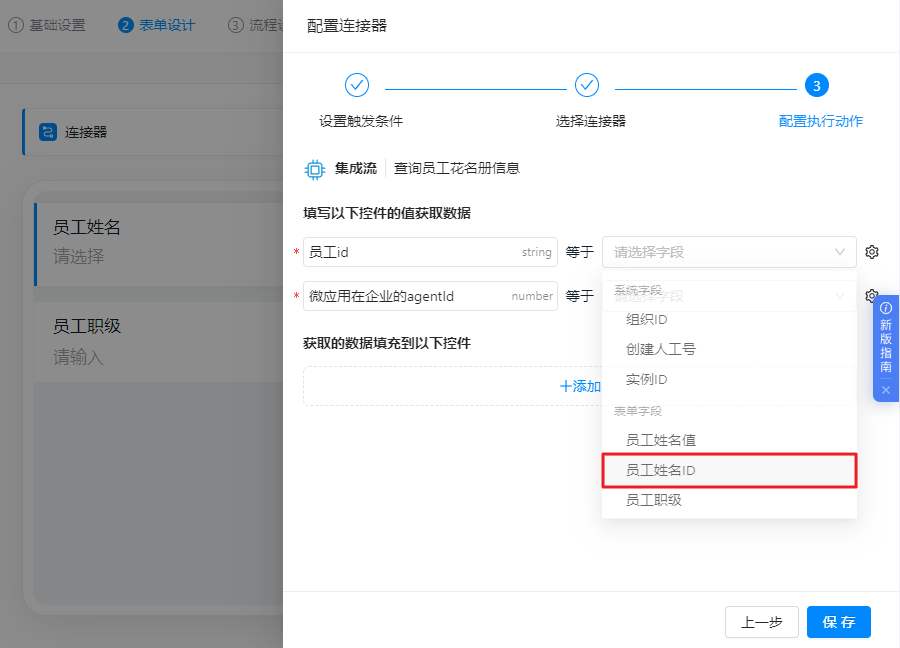Click the 选择连接器 completed checkmark
Image resolution: width=900 pixels, height=648 pixels.
click(587, 85)
